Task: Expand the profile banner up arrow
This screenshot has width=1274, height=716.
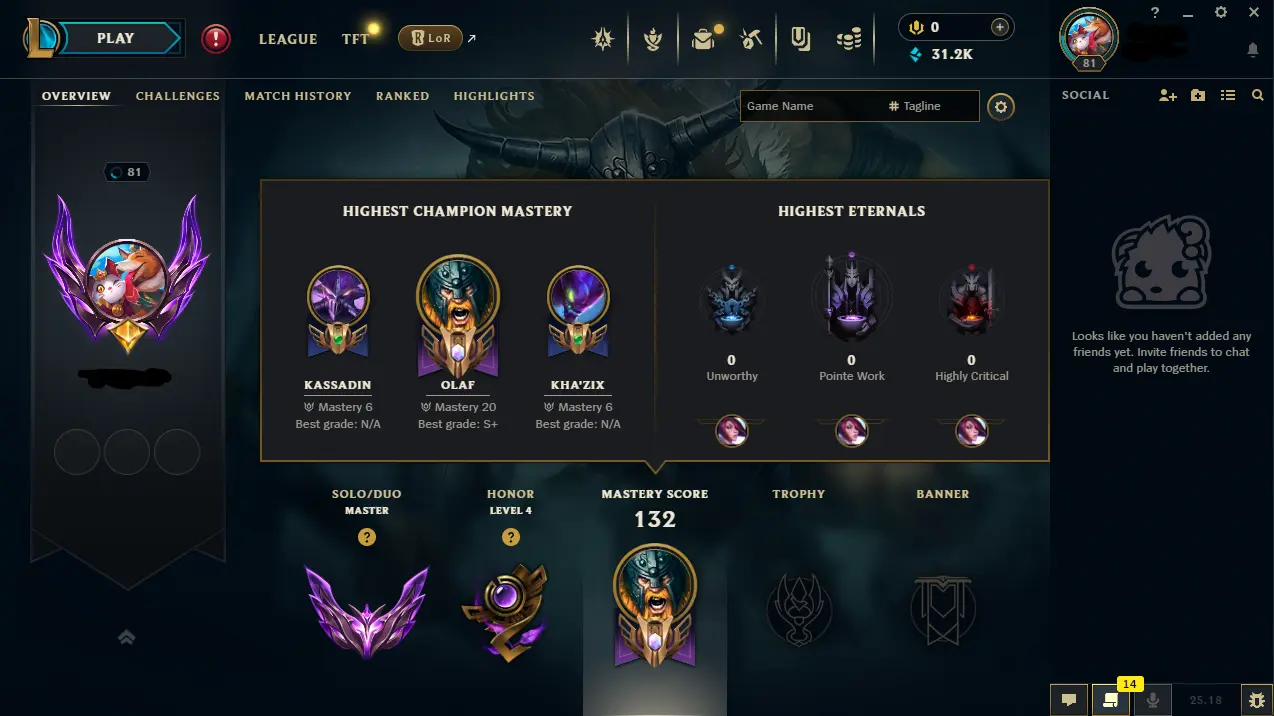Action: (x=126, y=637)
